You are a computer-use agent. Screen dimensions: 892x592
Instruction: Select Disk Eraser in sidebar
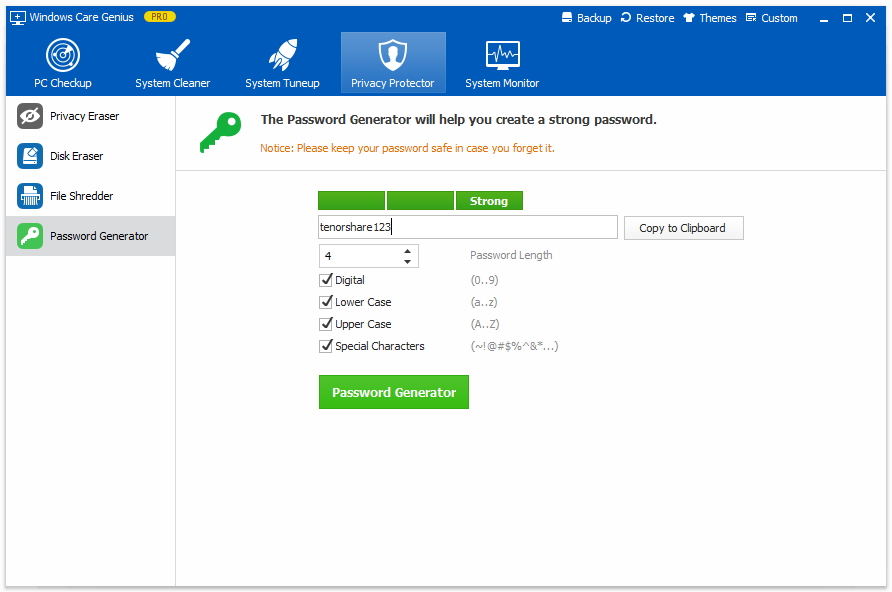pyautogui.click(x=90, y=156)
